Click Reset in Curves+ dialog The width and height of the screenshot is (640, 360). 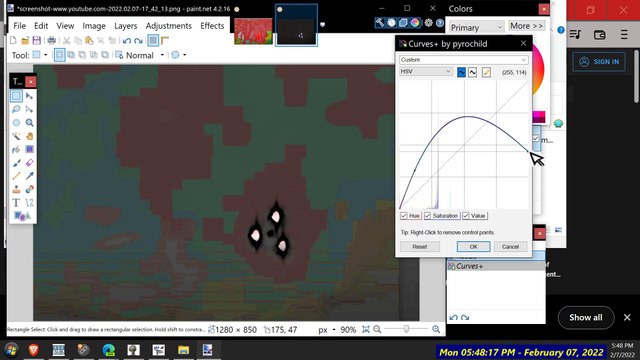click(420, 247)
